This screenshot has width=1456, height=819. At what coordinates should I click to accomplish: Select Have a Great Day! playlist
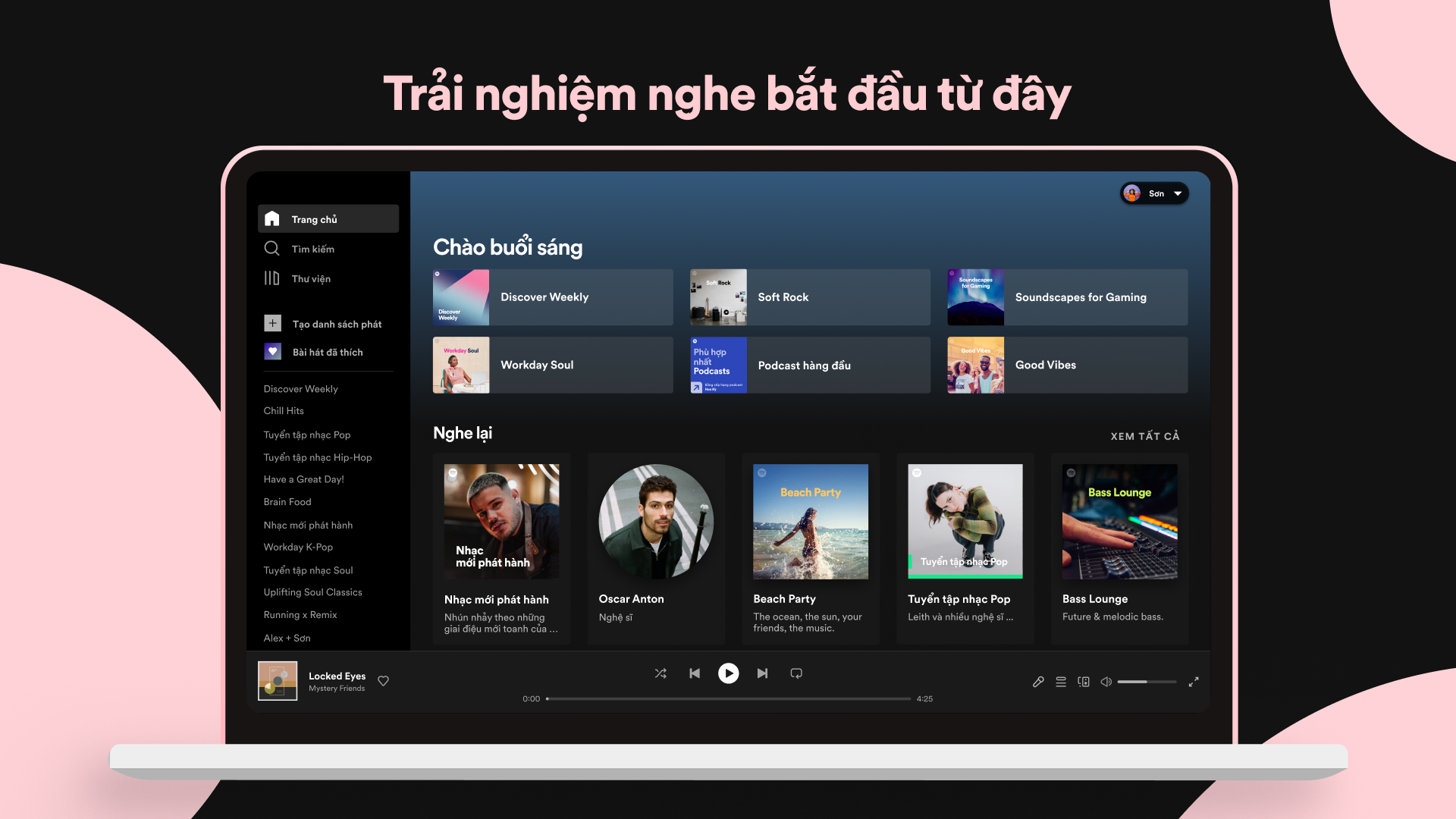(x=303, y=479)
